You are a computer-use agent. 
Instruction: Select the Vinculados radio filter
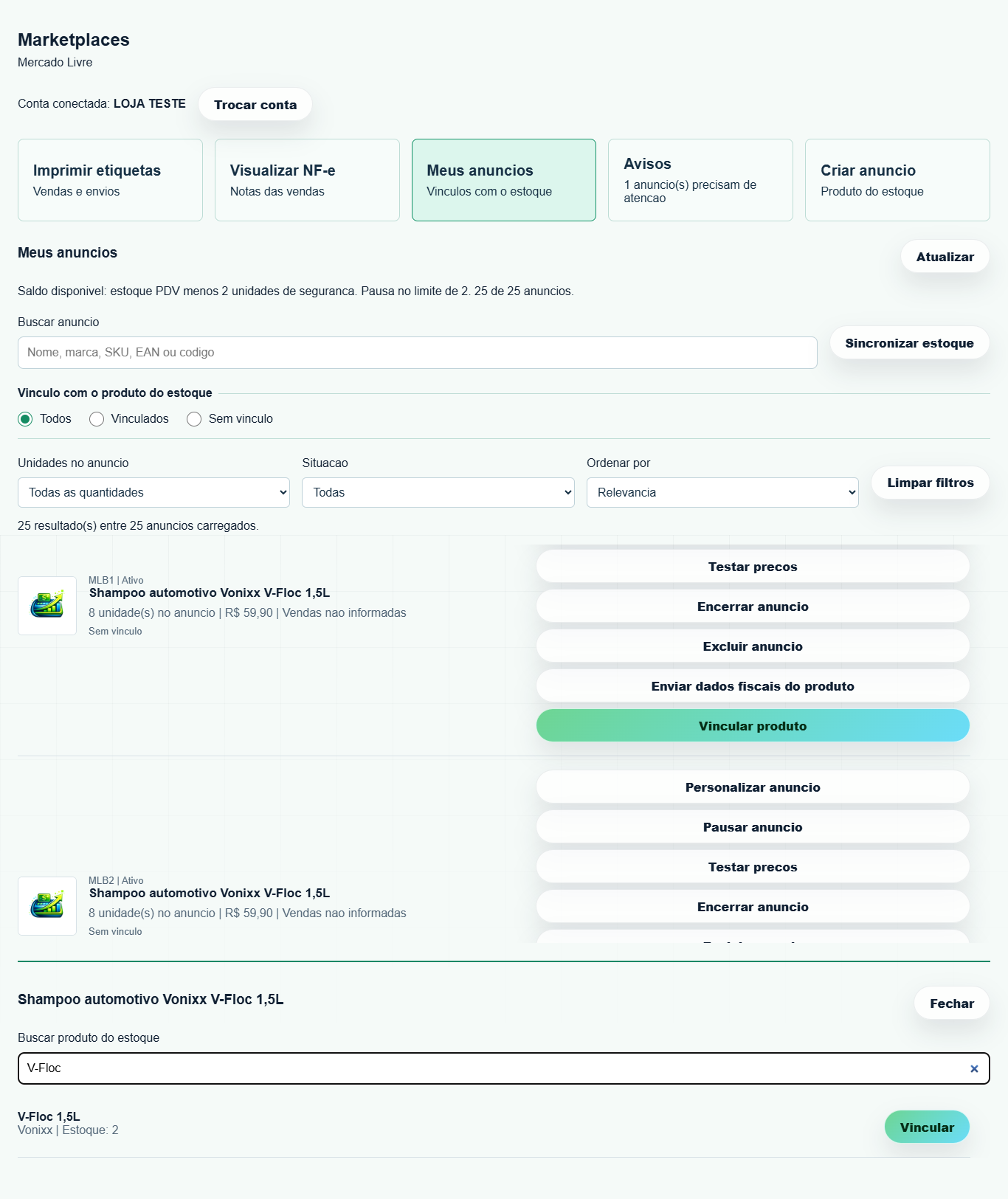point(97,419)
